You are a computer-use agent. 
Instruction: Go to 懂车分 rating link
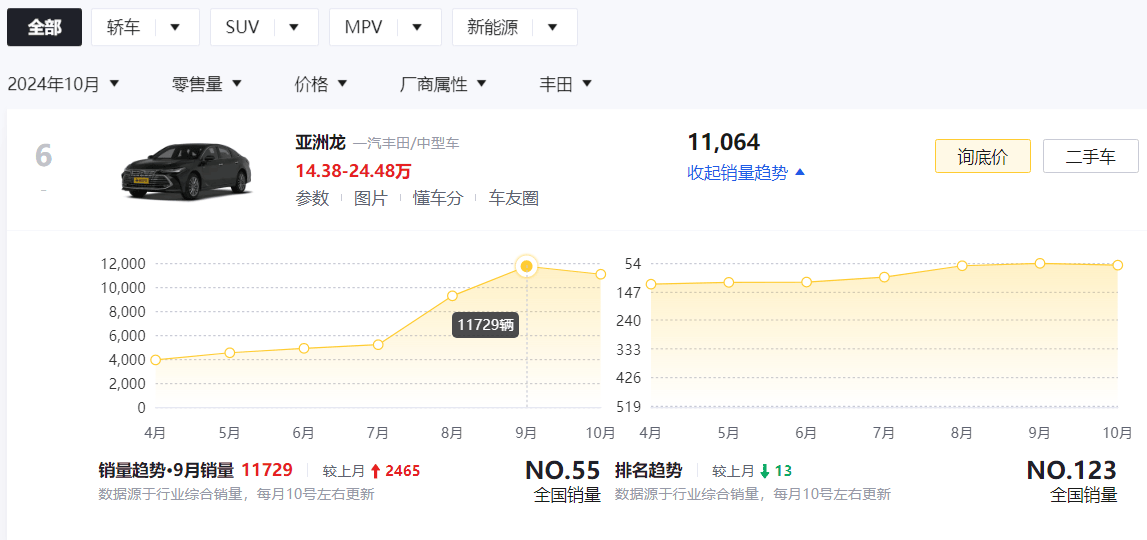(x=438, y=198)
